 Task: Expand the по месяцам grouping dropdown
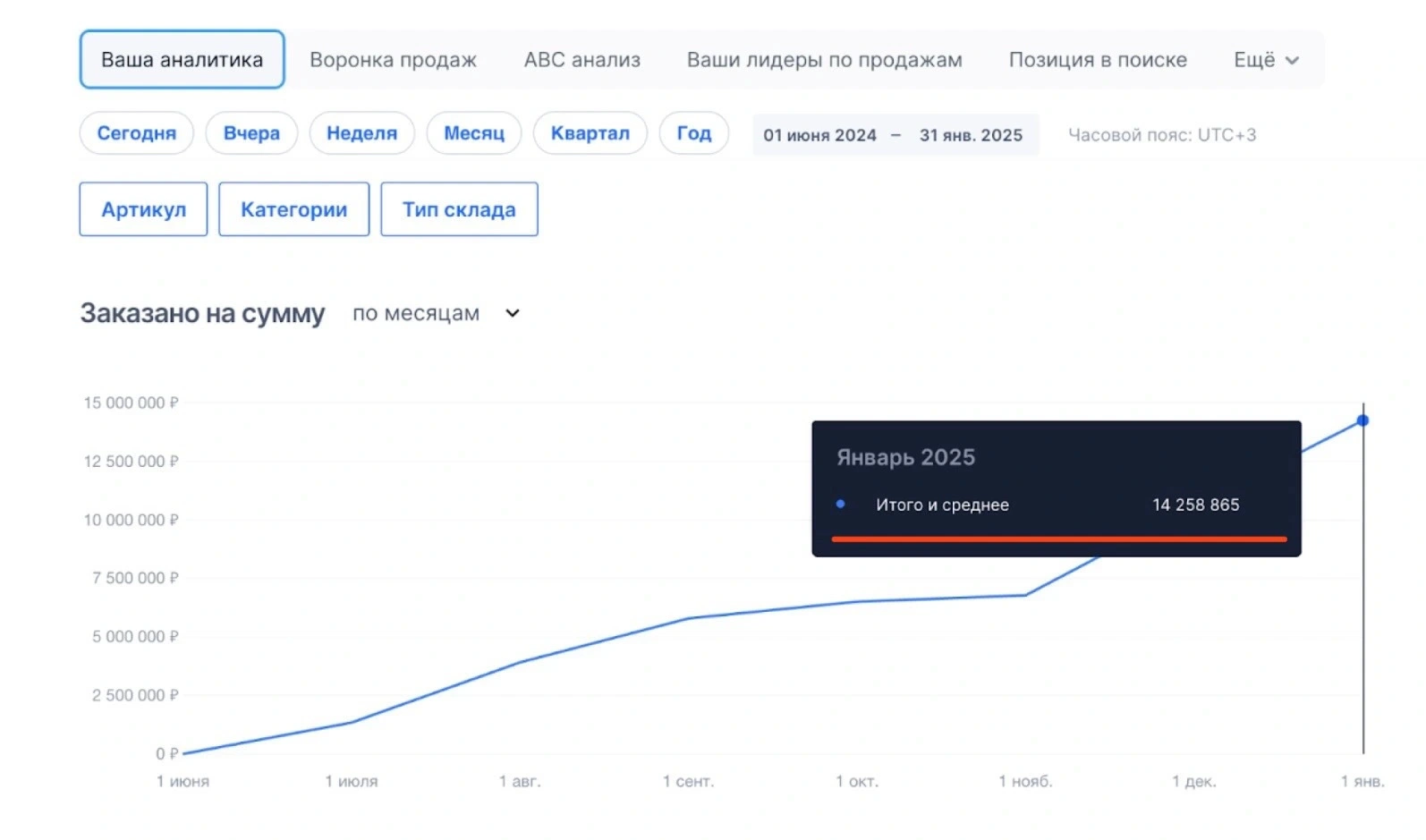point(435,313)
